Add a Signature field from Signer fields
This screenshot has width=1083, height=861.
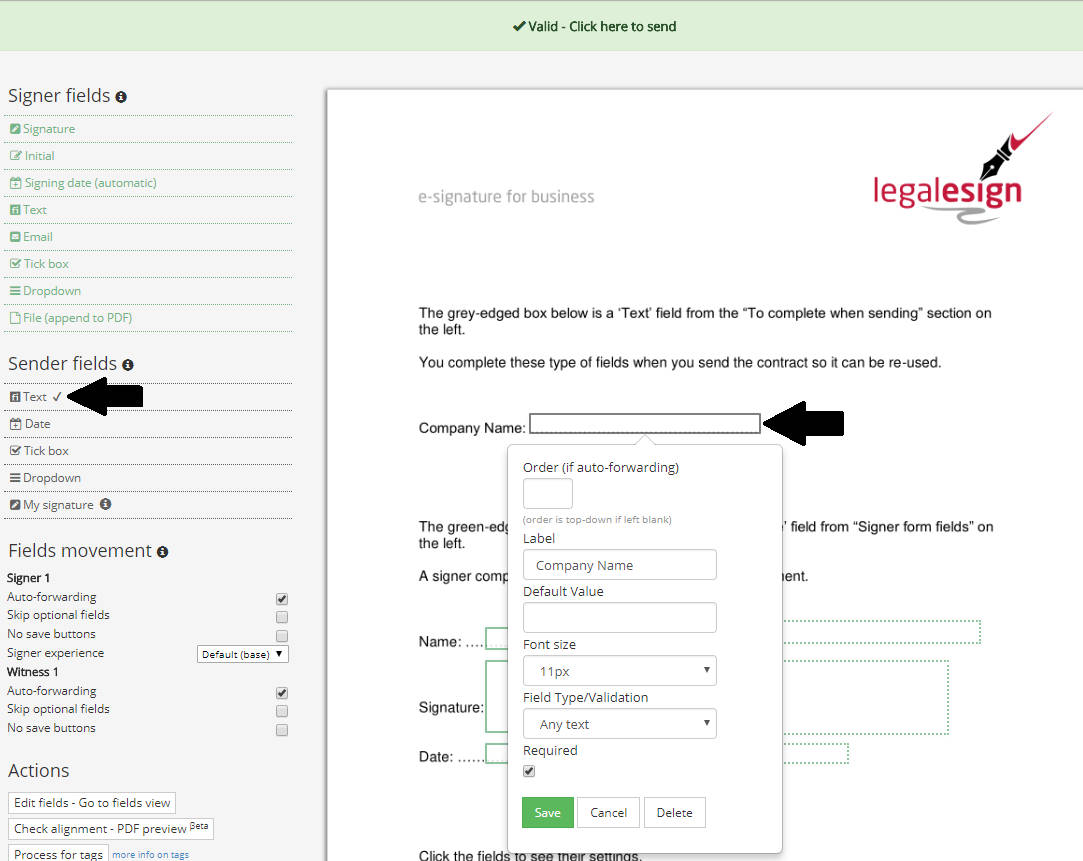click(x=47, y=128)
